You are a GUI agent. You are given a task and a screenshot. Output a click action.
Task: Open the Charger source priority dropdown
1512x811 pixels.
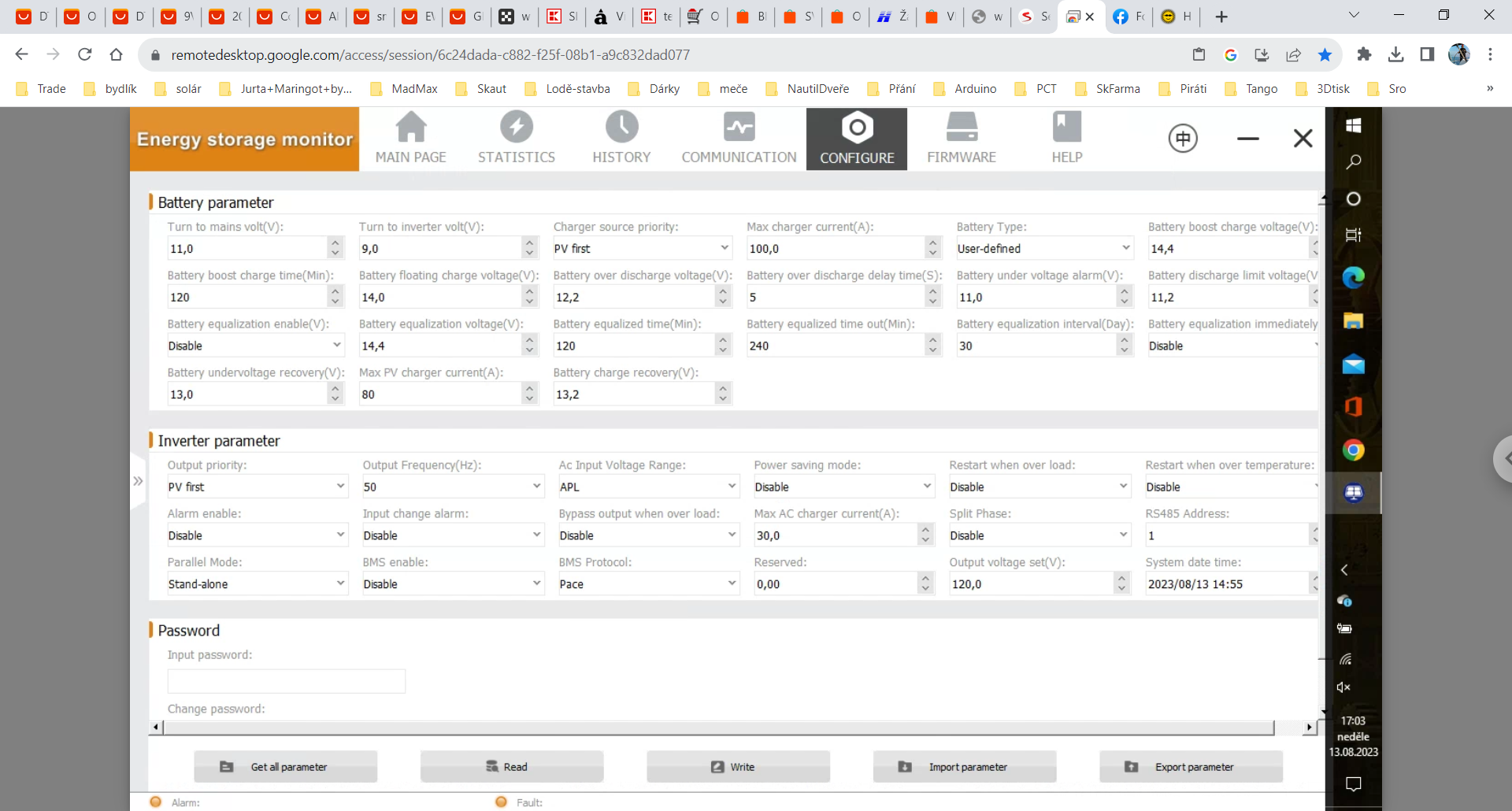pyautogui.click(x=642, y=249)
